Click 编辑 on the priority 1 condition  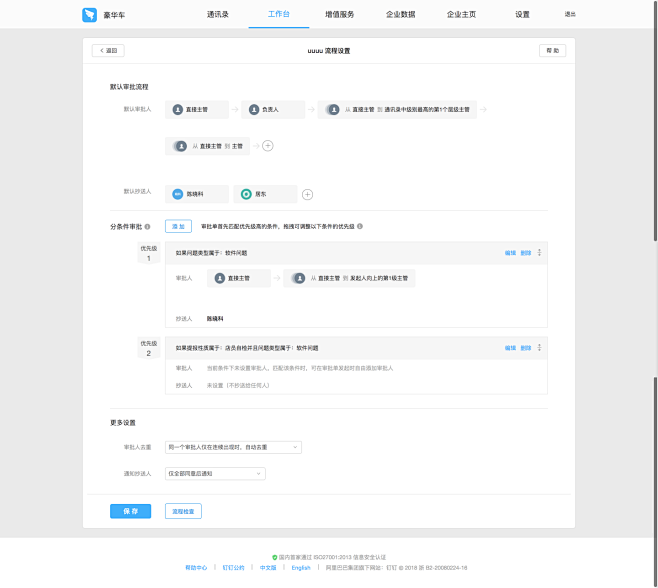click(x=510, y=253)
